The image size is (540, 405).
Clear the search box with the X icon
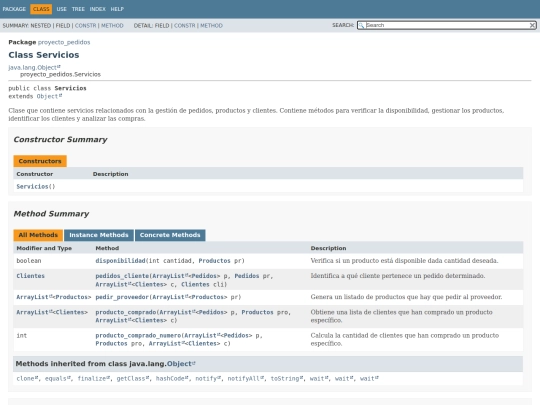[x=532, y=25]
